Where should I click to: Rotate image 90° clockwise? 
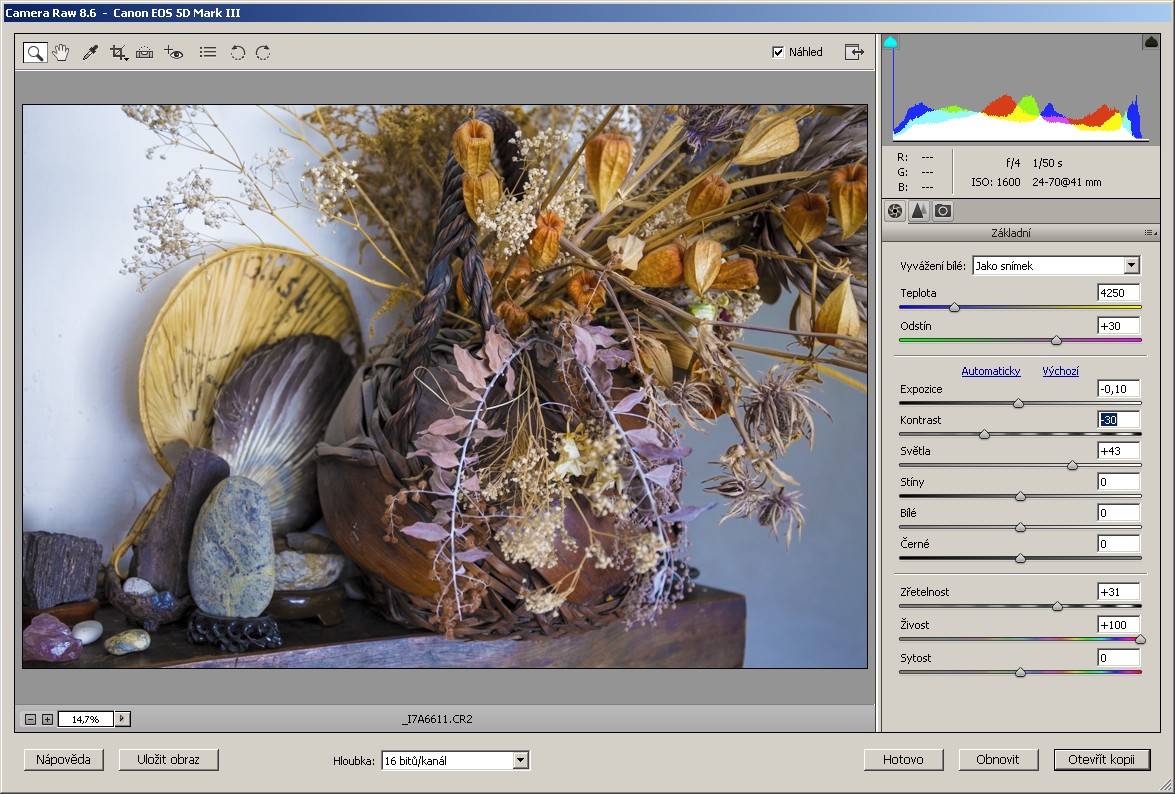coord(263,52)
